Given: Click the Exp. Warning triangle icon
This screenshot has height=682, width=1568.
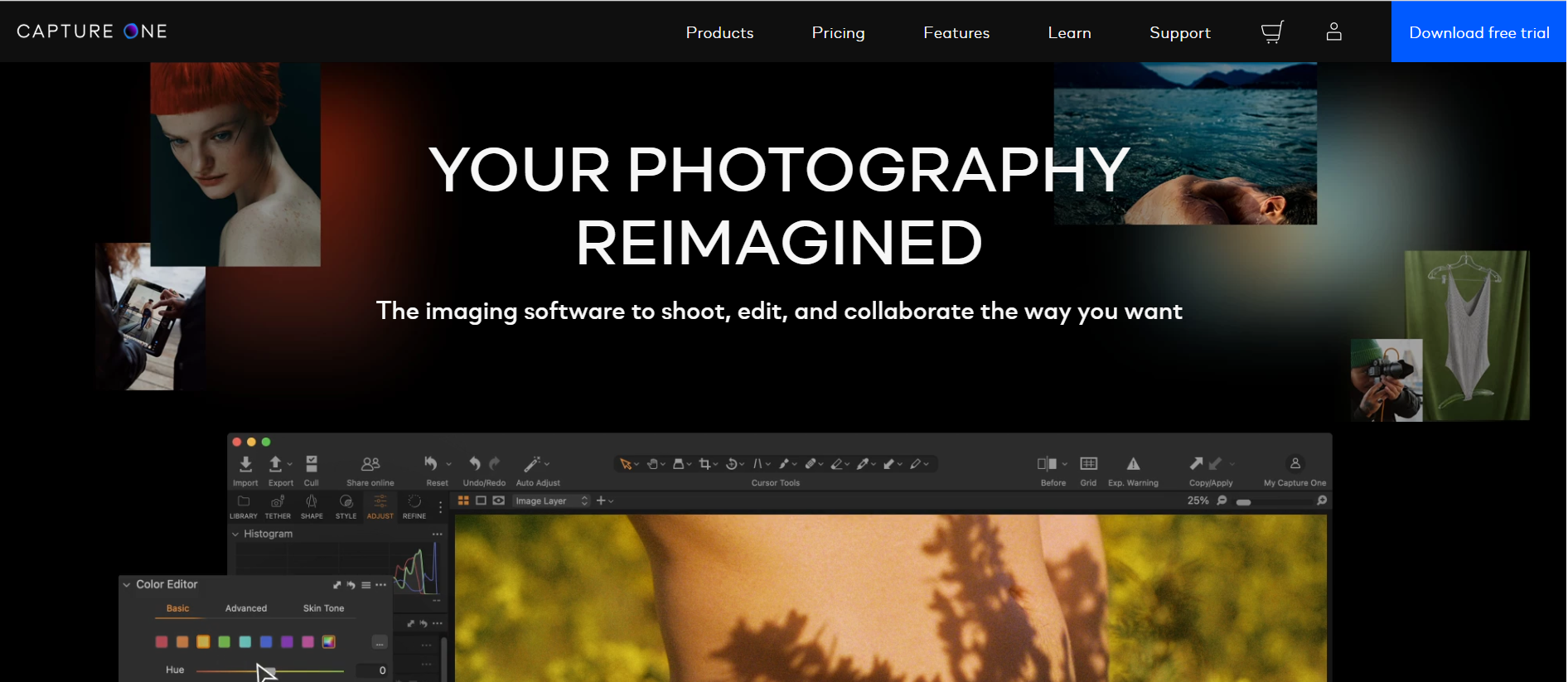Looking at the screenshot, I should (x=1133, y=464).
